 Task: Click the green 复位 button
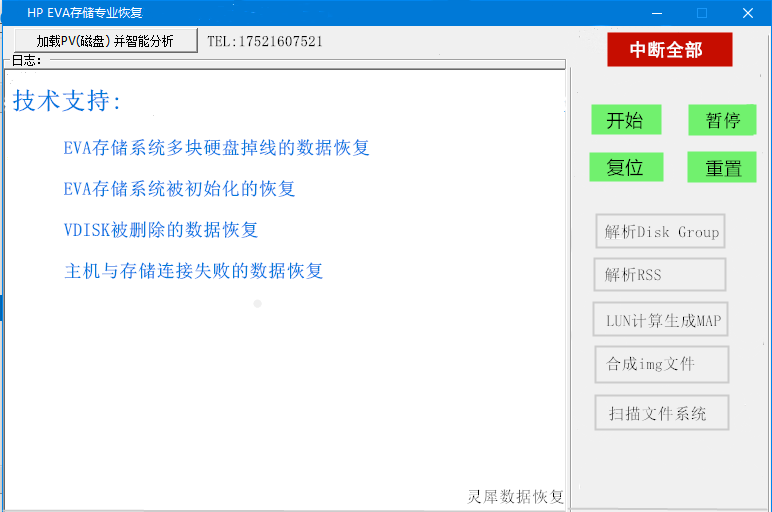point(626,167)
